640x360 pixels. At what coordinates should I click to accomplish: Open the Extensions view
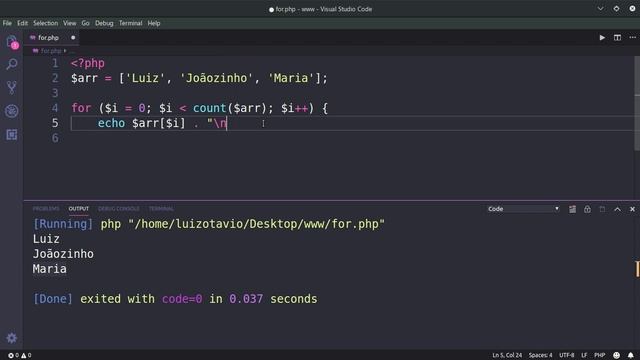pos(11,135)
